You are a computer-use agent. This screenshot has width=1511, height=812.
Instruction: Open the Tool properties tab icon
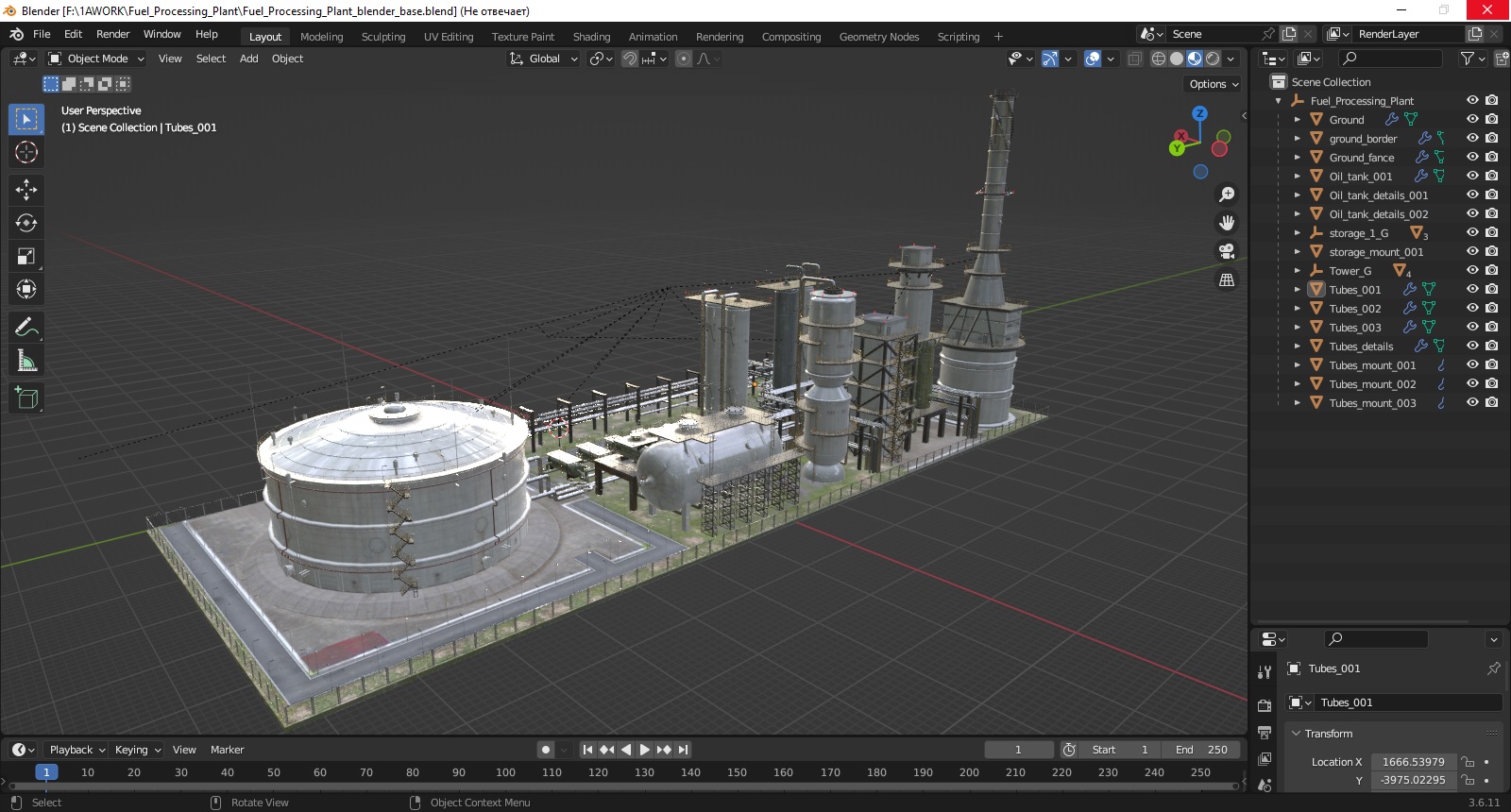click(x=1265, y=672)
